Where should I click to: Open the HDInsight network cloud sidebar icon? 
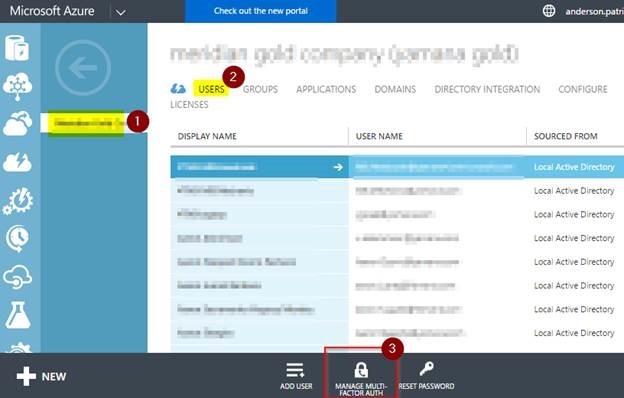(x=18, y=86)
